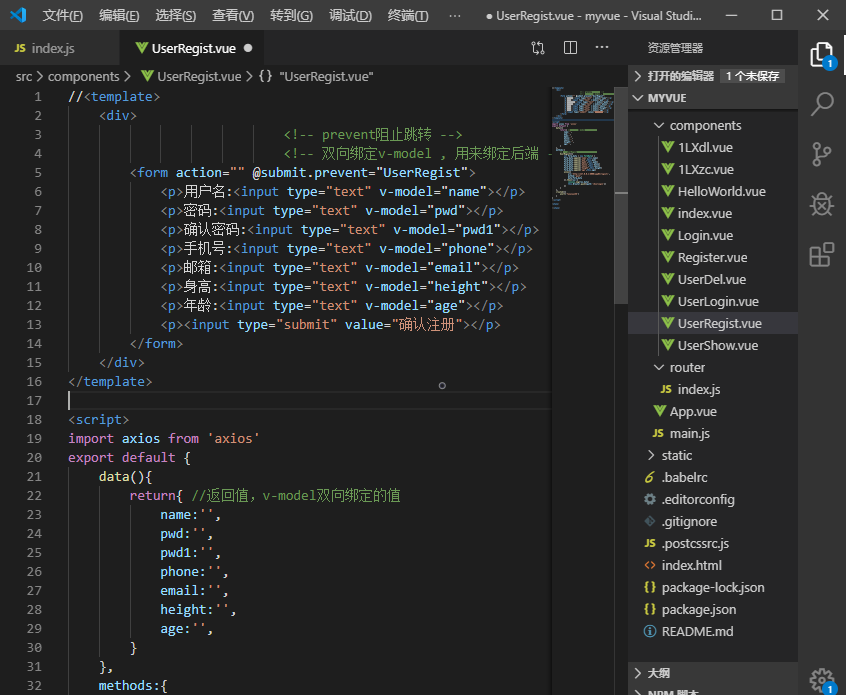Open the Source Control view icon
Viewport: 846px width, 695px height.
pos(821,153)
